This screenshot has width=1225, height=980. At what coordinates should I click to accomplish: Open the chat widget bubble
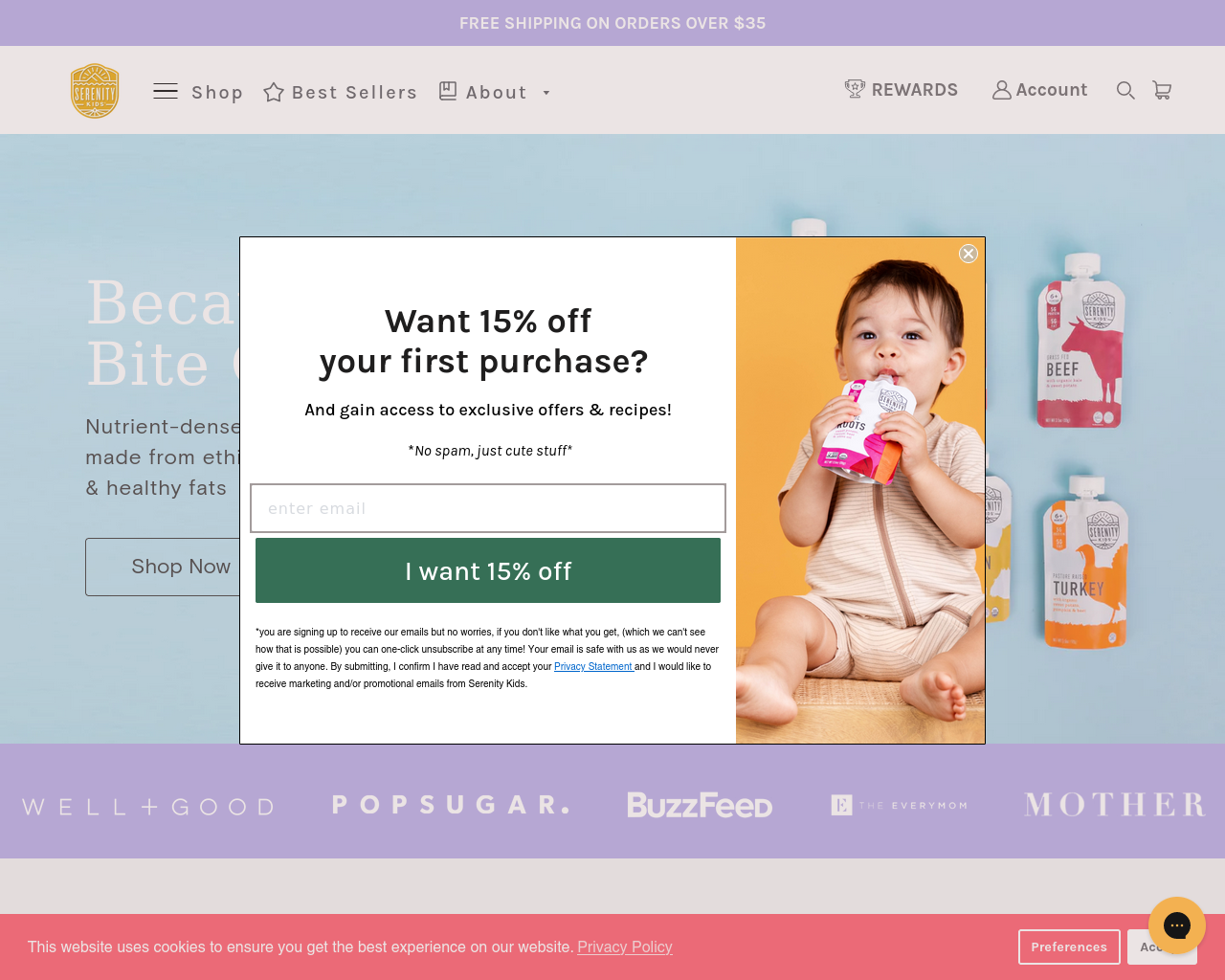pyautogui.click(x=1177, y=925)
